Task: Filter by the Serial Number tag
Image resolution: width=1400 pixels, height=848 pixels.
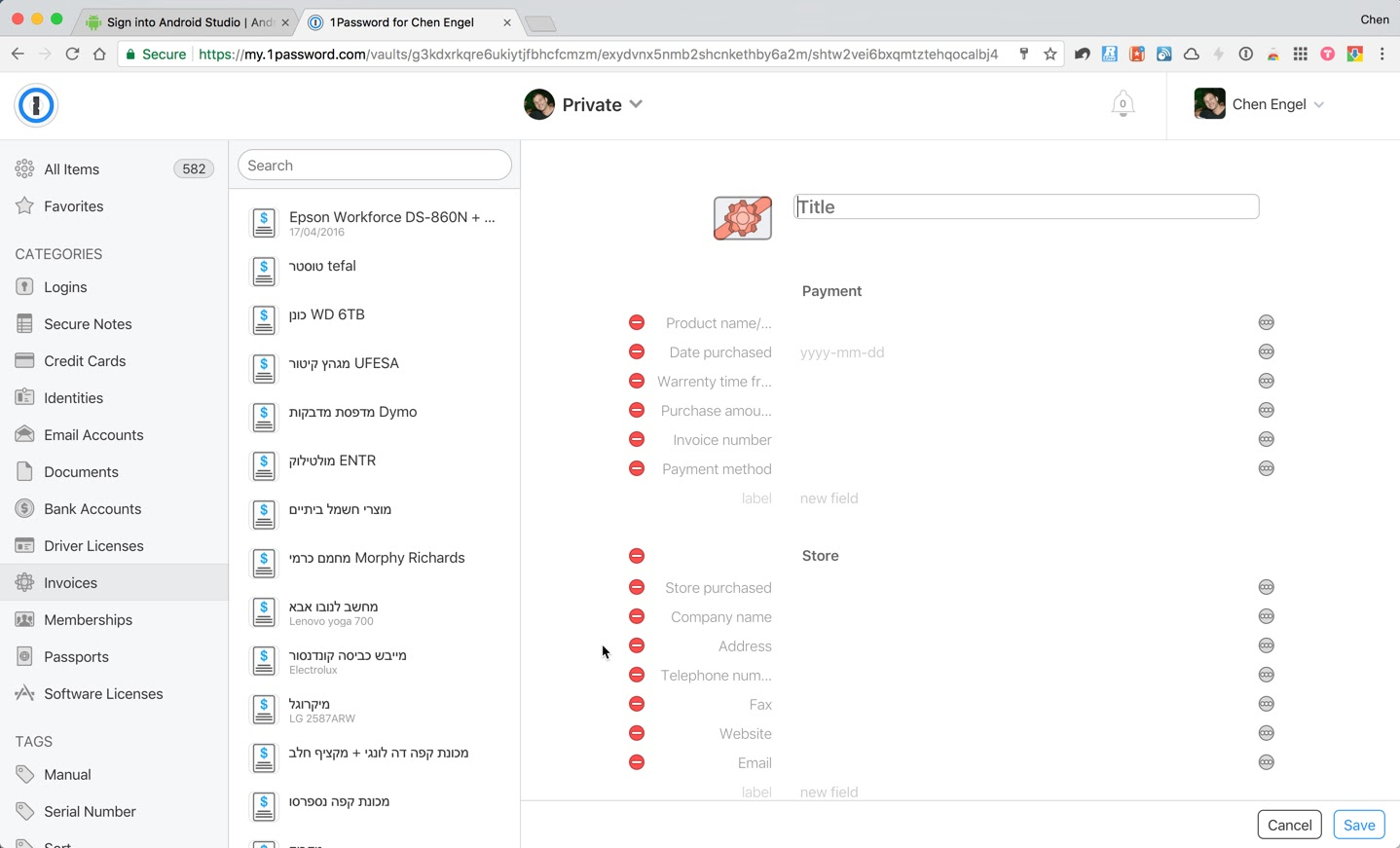Action: pos(114,812)
